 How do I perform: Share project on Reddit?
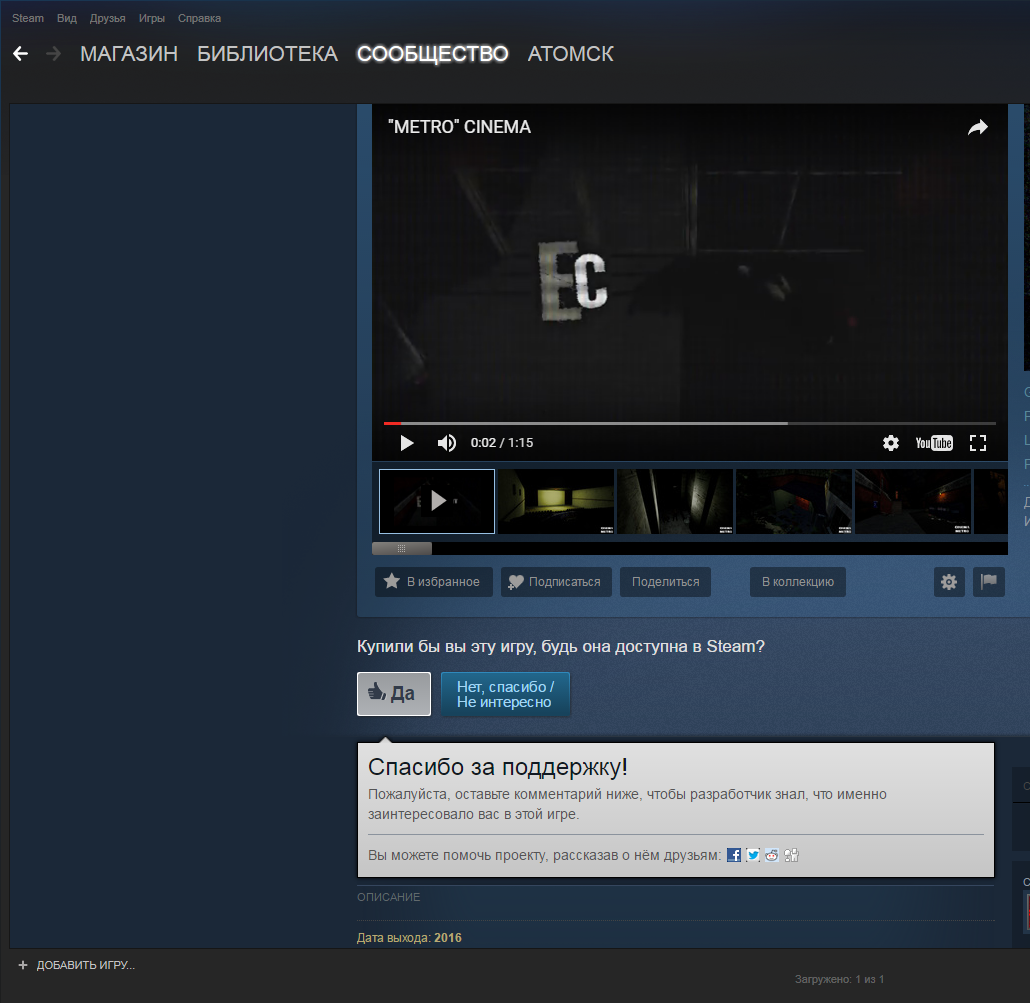[x=772, y=855]
